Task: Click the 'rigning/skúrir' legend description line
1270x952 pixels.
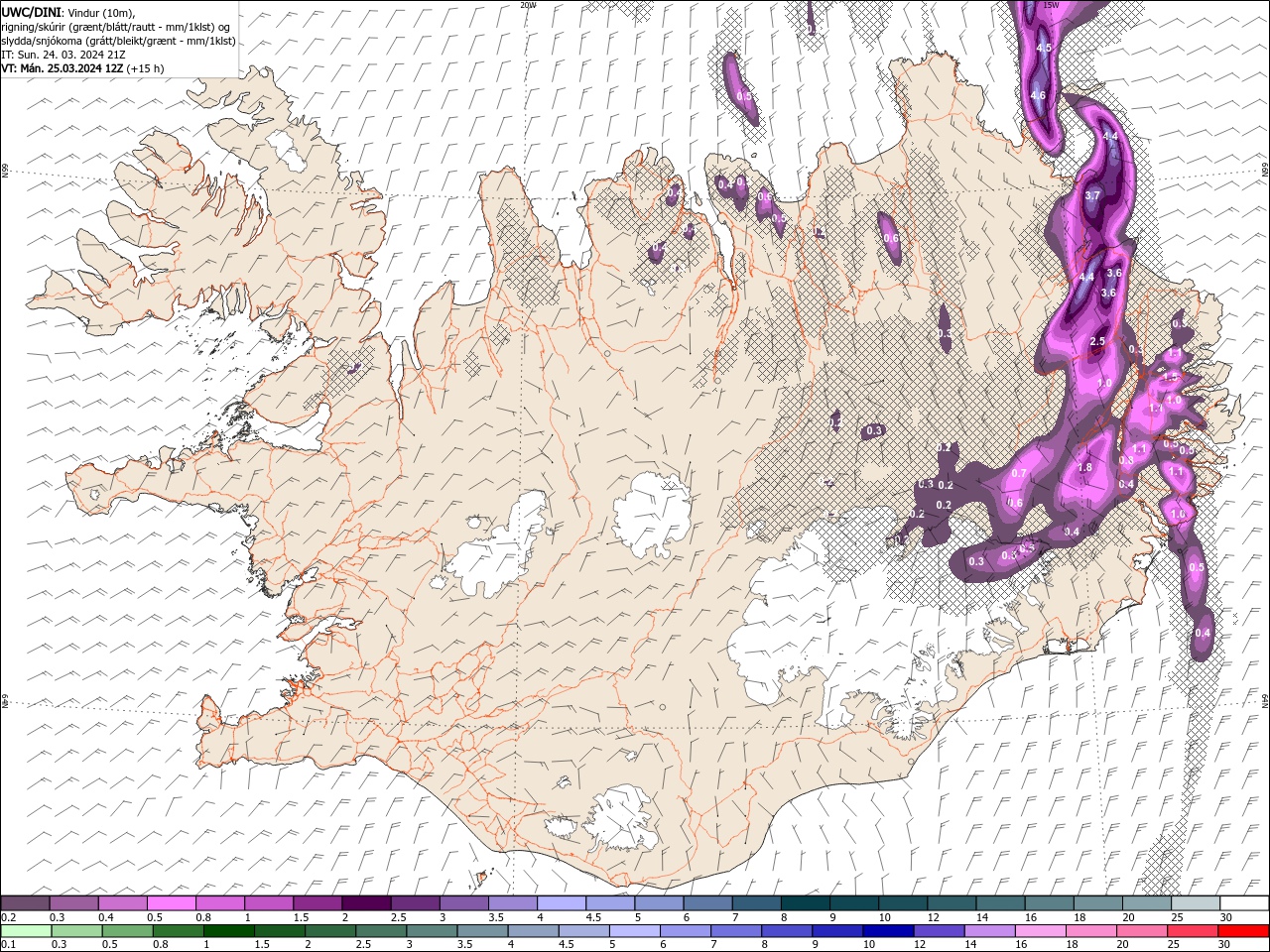Action: [116, 27]
